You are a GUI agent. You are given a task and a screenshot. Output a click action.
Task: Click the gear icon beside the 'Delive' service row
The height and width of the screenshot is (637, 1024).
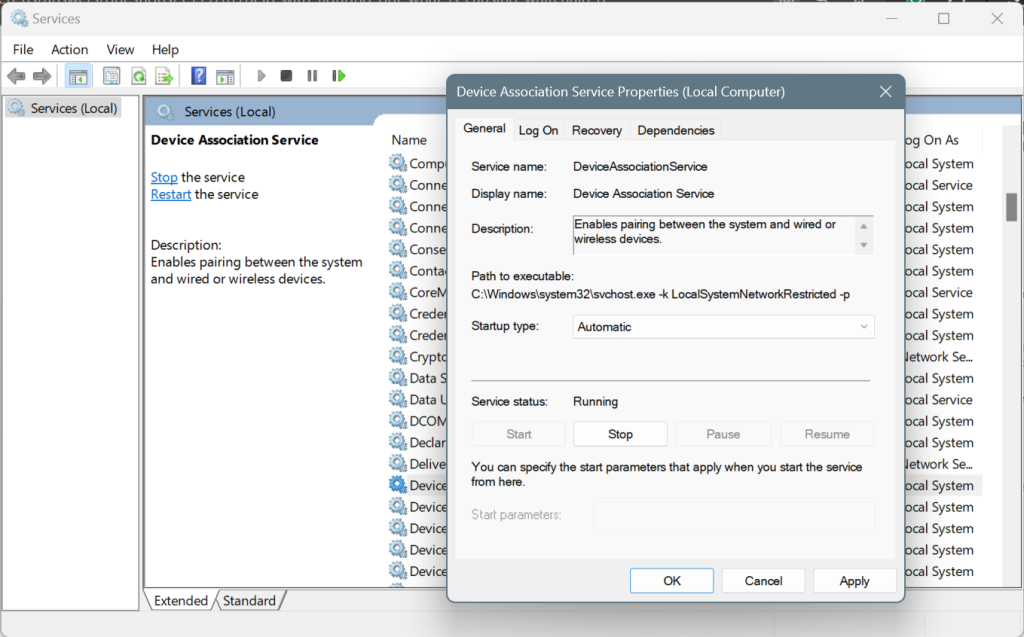[398, 463]
